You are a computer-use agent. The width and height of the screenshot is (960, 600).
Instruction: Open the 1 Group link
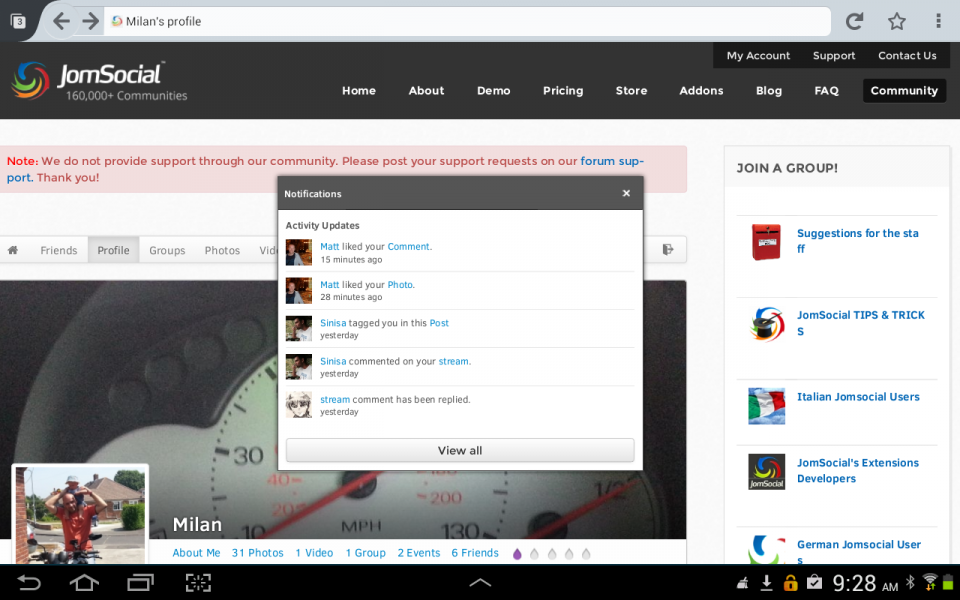(366, 553)
